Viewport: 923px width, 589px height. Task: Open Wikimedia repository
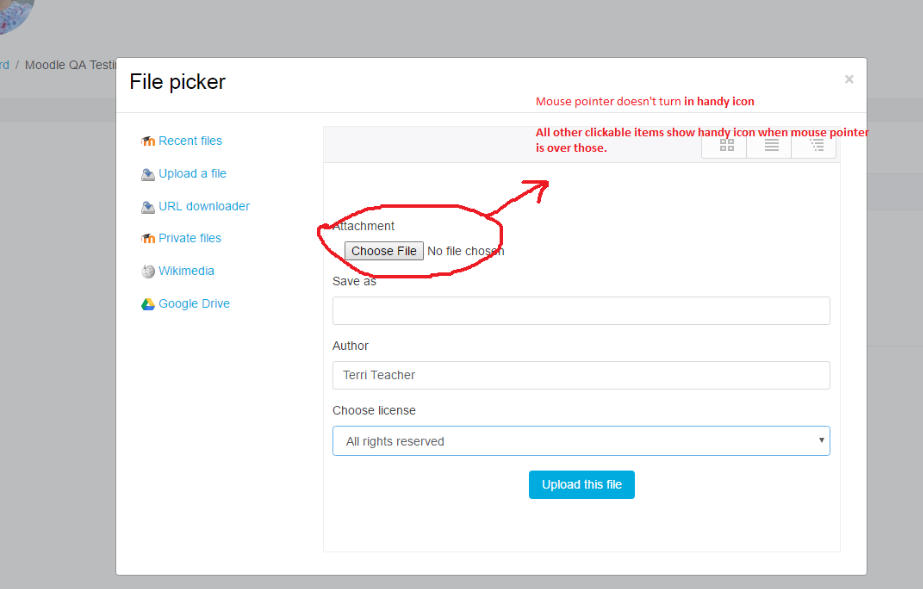pos(186,271)
